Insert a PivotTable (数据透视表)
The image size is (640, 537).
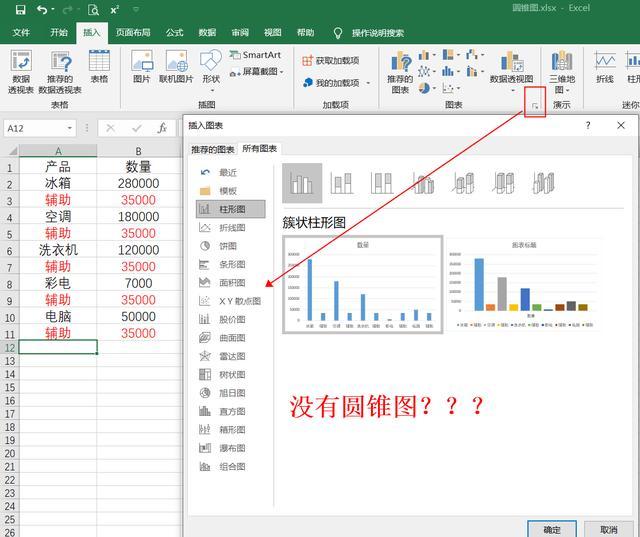[x=20, y=72]
